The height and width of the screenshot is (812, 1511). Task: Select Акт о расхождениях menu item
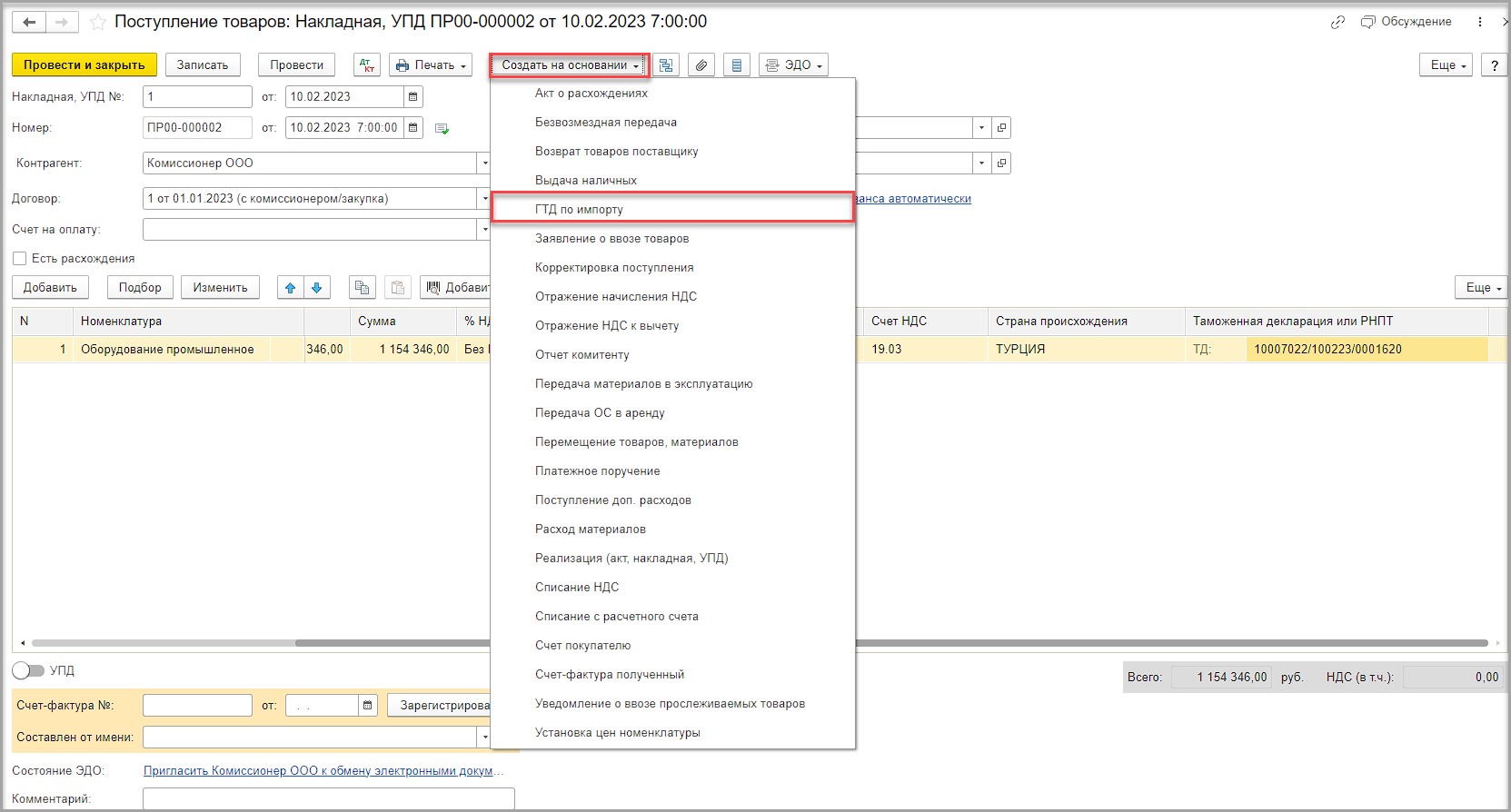tap(672, 94)
